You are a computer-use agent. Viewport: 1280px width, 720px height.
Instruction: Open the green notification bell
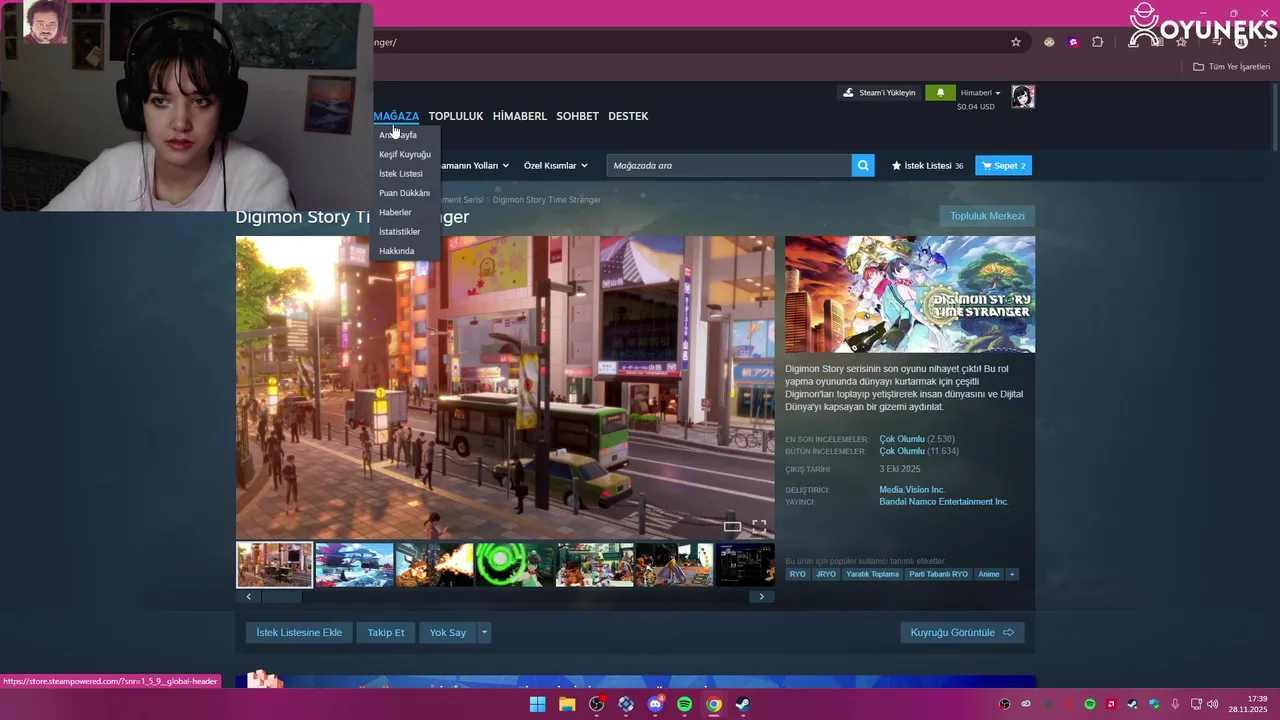[x=940, y=93]
